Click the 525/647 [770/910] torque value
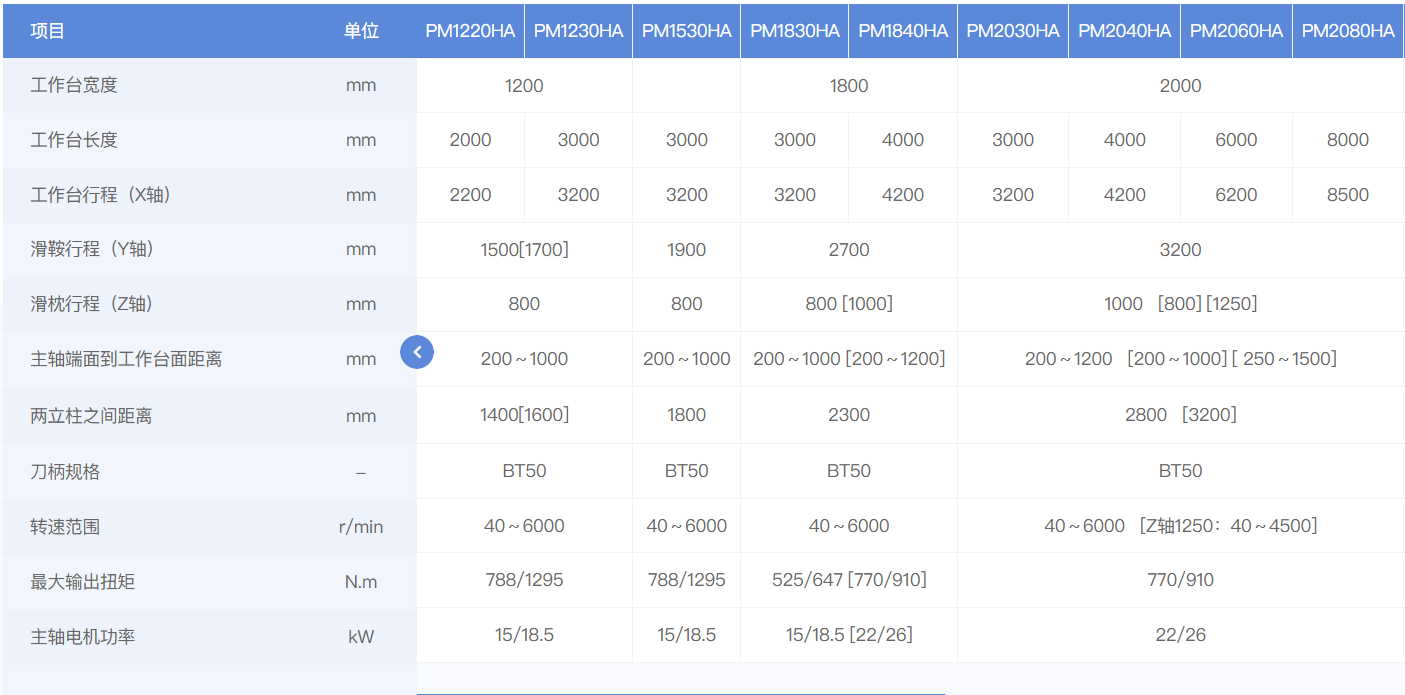 (x=849, y=579)
